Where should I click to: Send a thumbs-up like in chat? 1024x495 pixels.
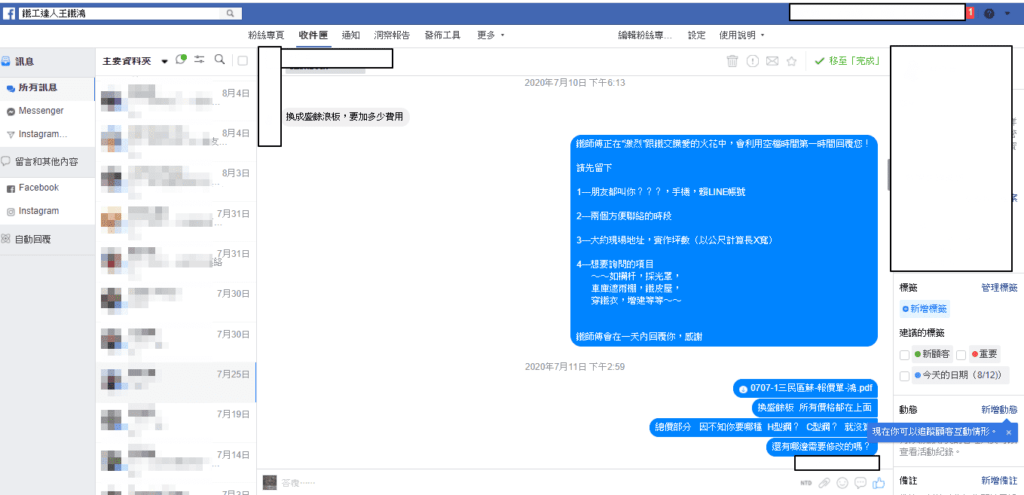[x=880, y=483]
